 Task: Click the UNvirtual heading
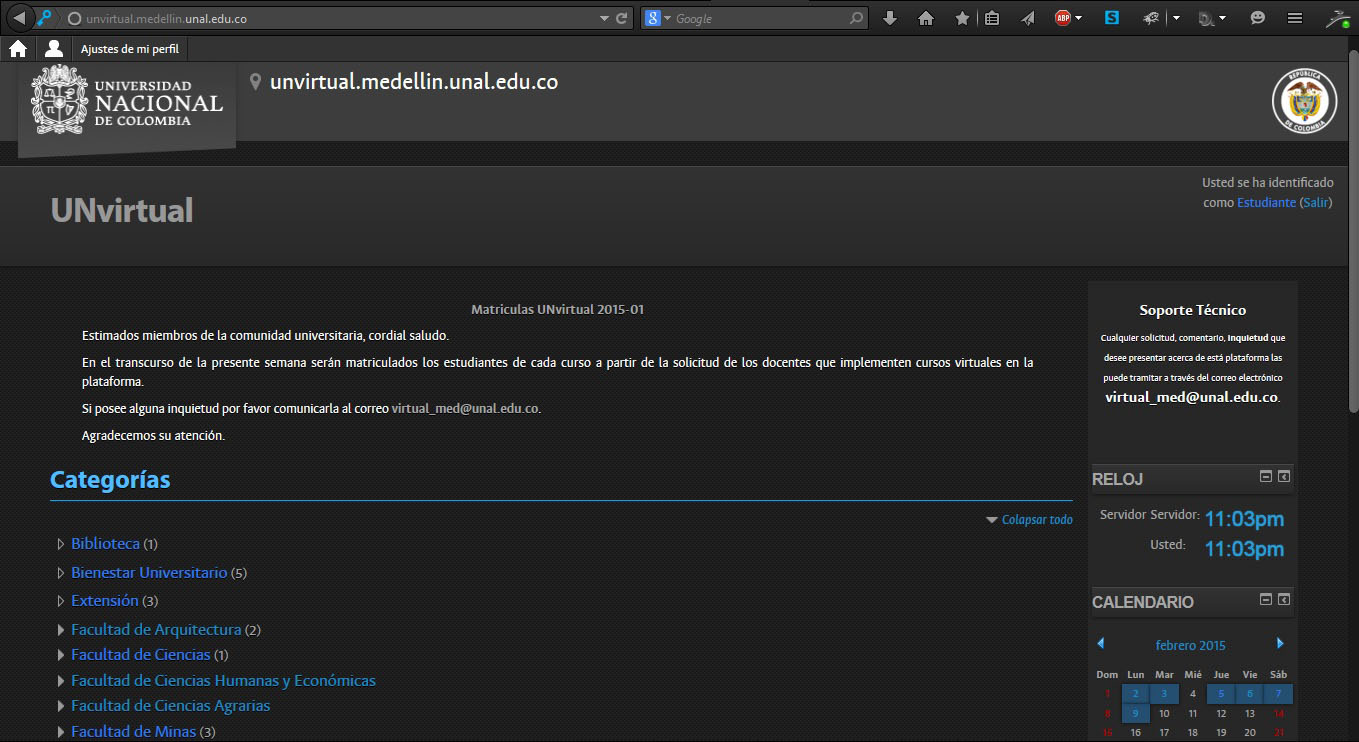[x=122, y=210]
